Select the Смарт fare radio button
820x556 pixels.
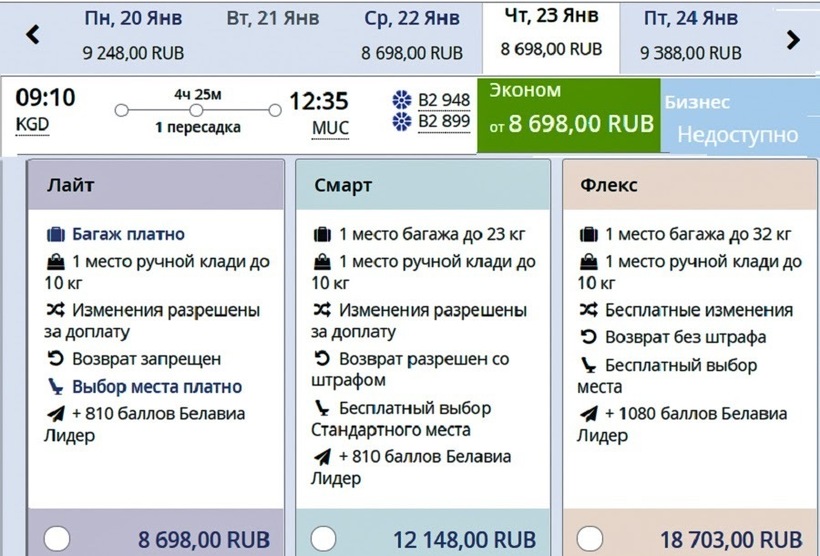pos(323,539)
